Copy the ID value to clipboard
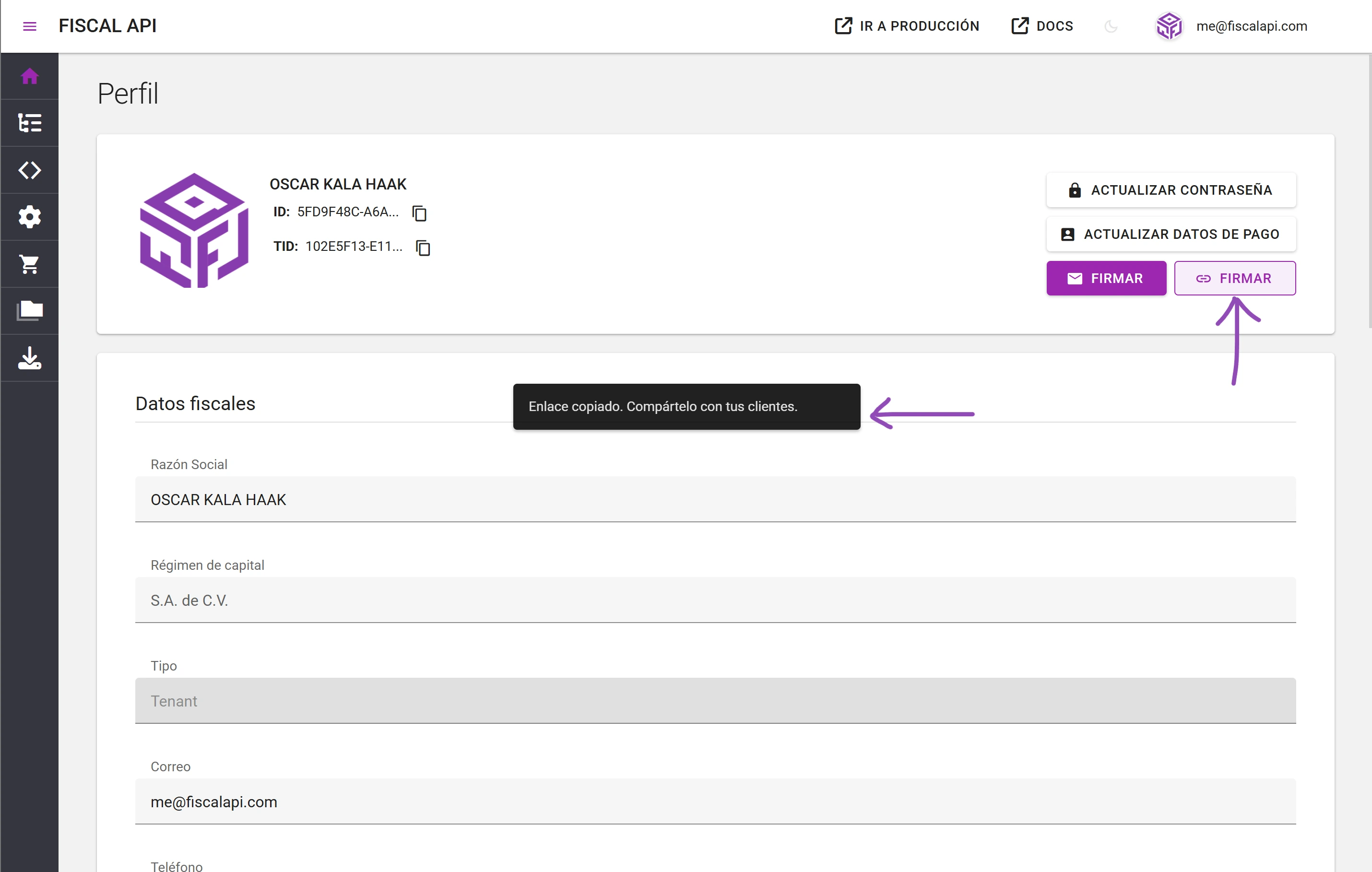 (x=419, y=213)
